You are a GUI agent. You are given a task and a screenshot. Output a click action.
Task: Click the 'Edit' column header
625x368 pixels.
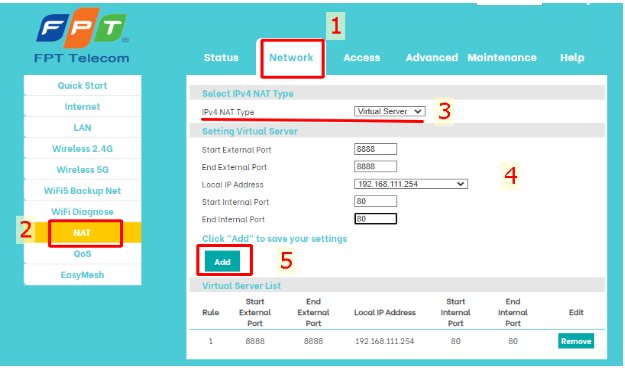[576, 312]
